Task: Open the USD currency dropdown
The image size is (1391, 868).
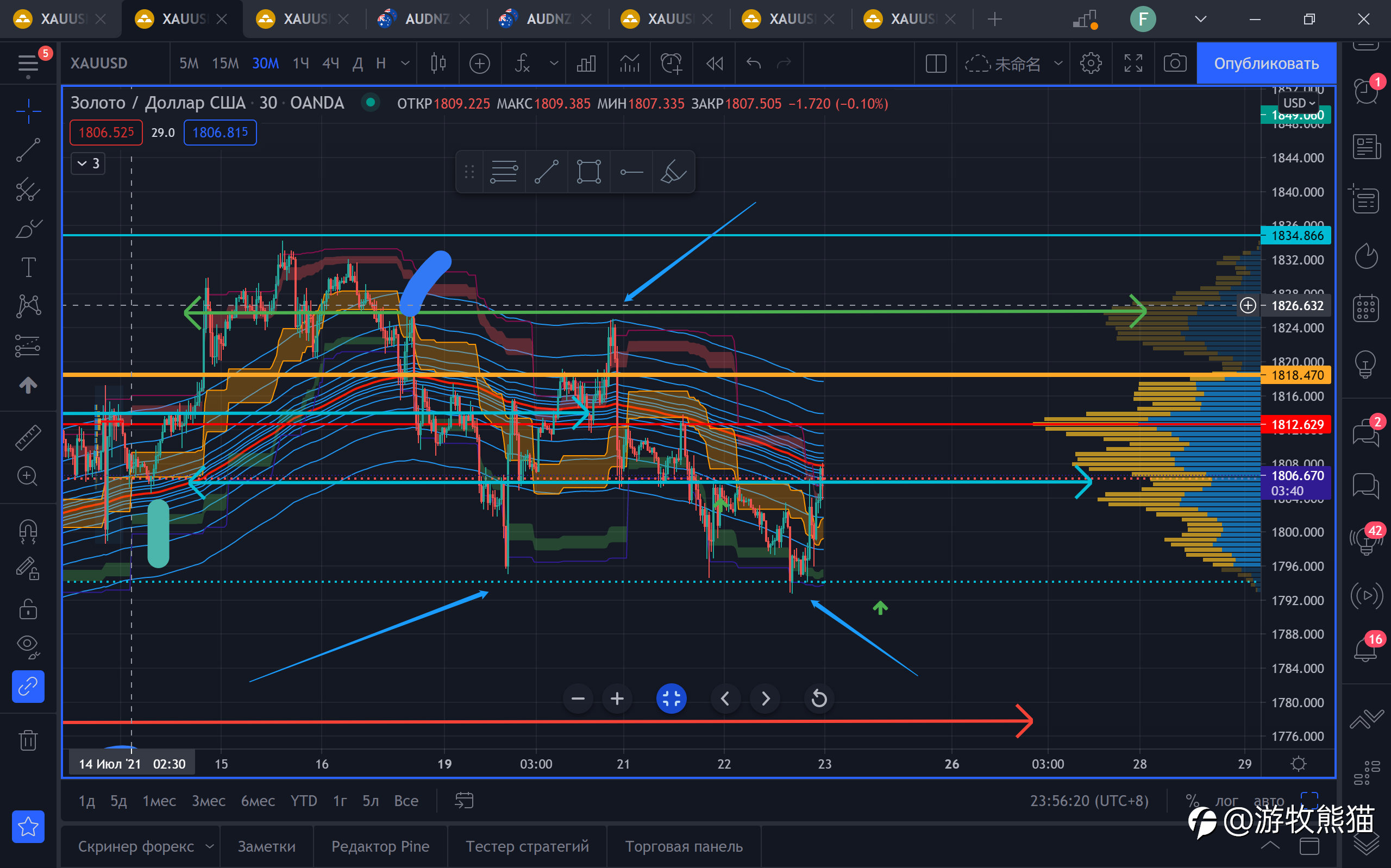Action: 1299,103
